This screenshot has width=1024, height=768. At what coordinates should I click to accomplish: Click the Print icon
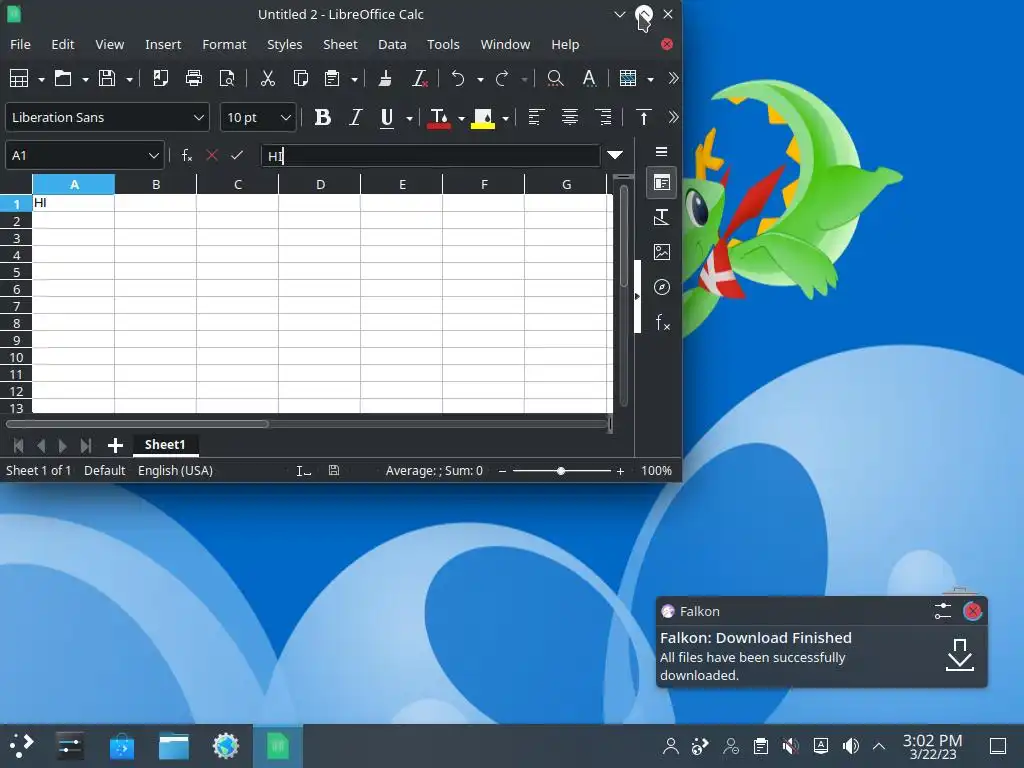194,78
